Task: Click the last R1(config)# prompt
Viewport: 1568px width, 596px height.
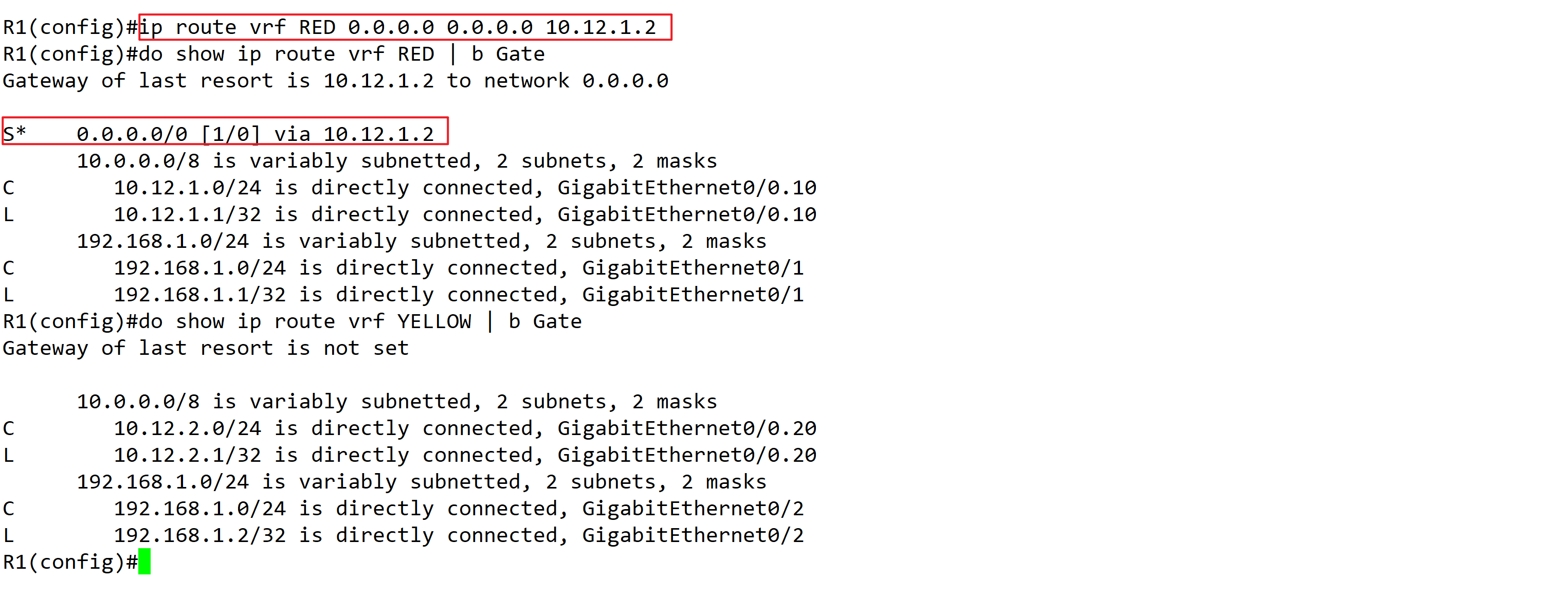Action: click(x=70, y=563)
